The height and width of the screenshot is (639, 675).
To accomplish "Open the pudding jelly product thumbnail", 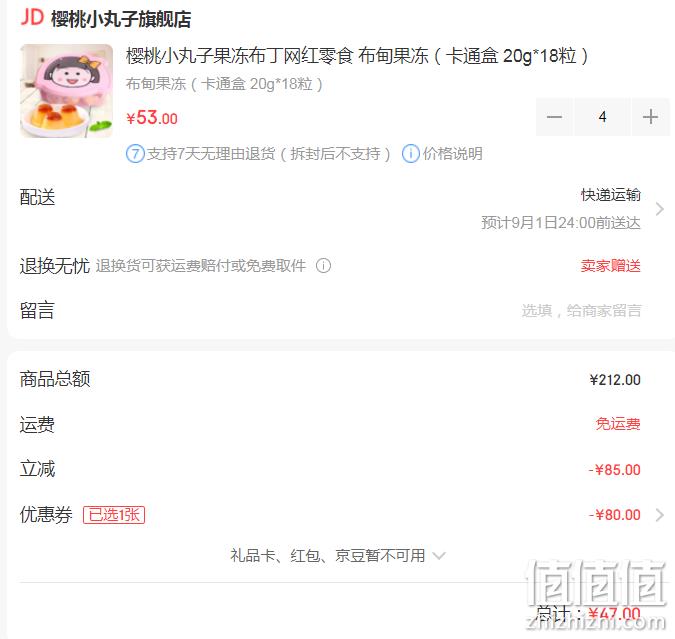I will point(67,90).
